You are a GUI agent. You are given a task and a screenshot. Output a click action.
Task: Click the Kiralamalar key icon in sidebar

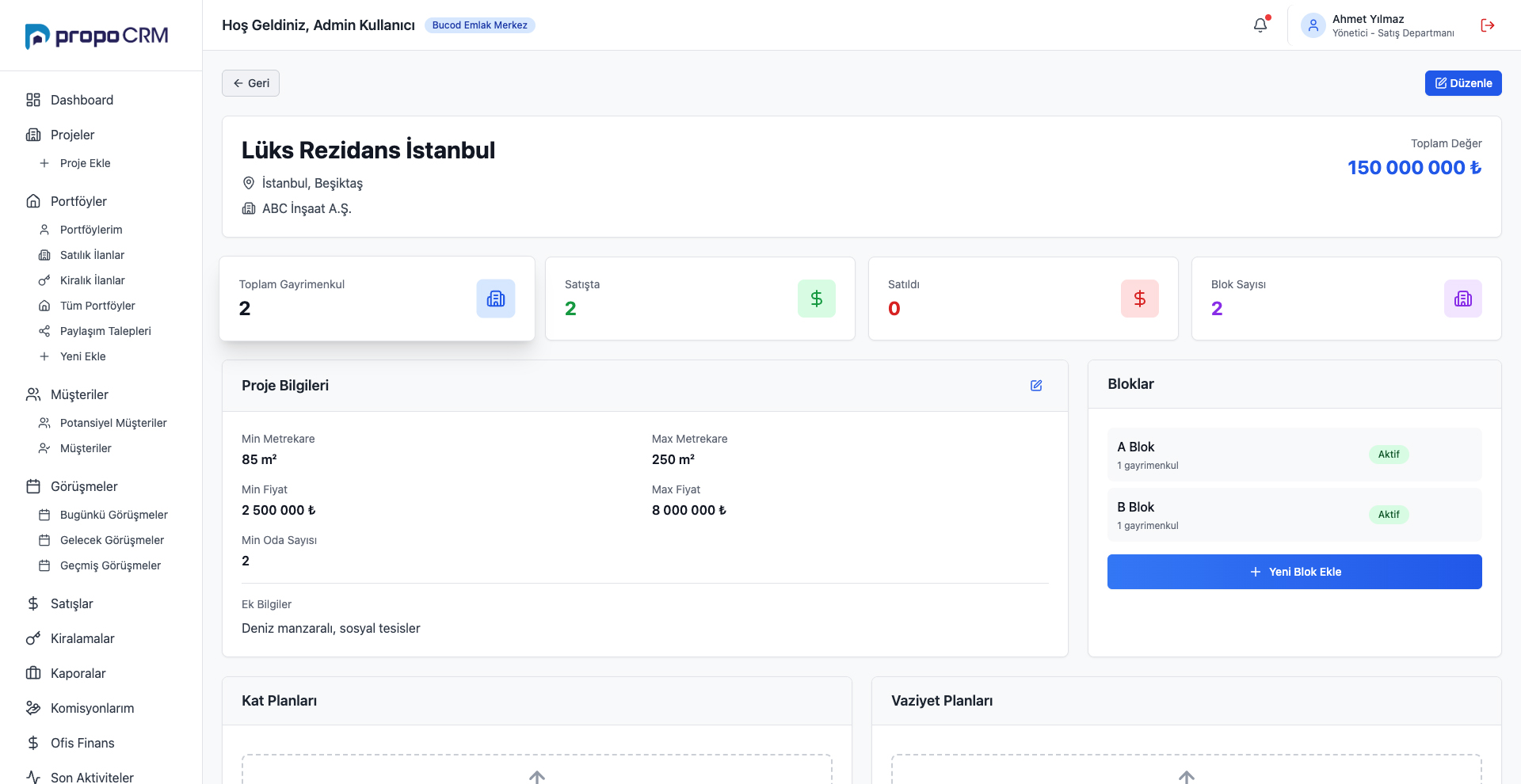[x=33, y=638]
